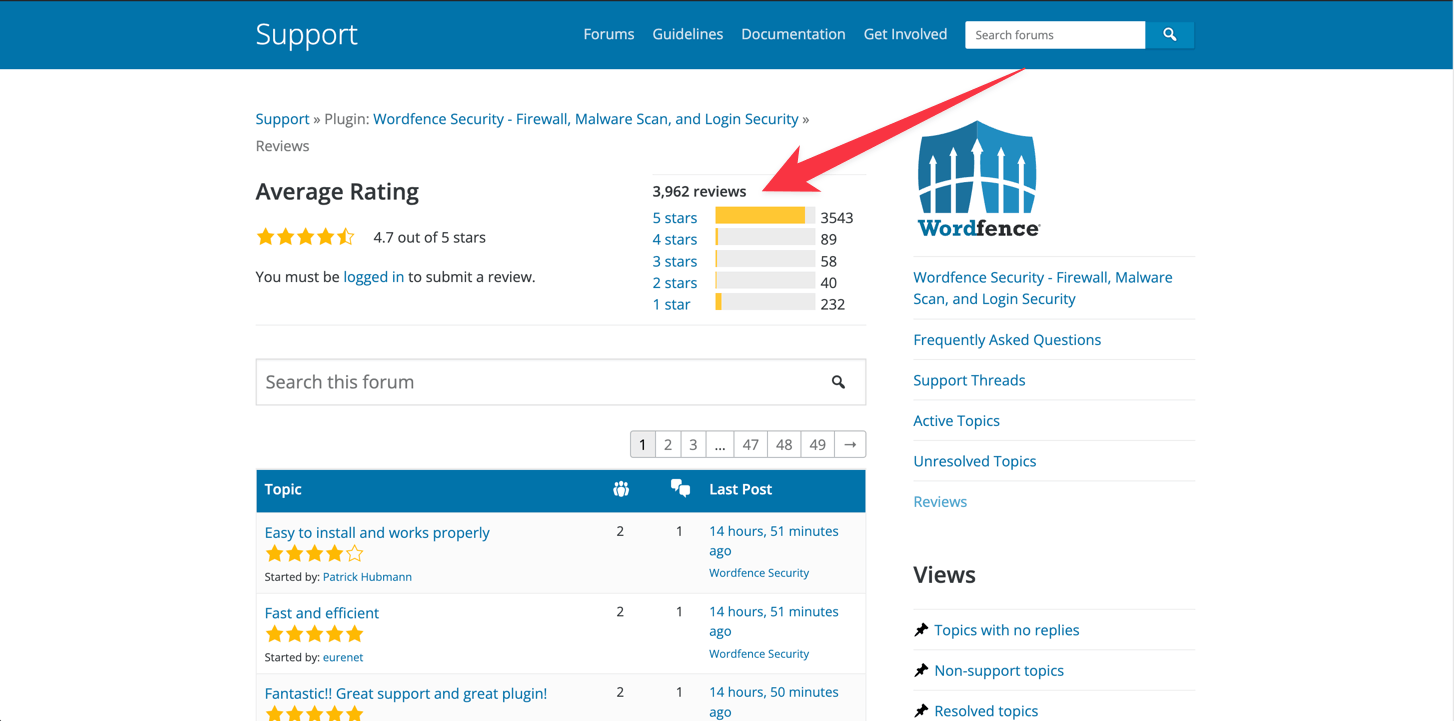Screen dimensions: 1454x721
Task: Click the pin icon beside Topics with no replies
Action: click(x=921, y=630)
